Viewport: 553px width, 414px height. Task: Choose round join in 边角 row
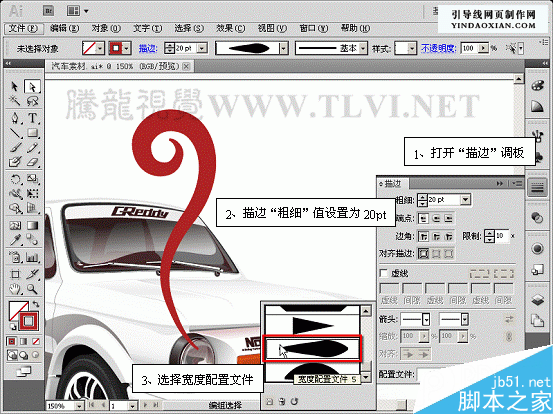pyautogui.click(x=436, y=236)
